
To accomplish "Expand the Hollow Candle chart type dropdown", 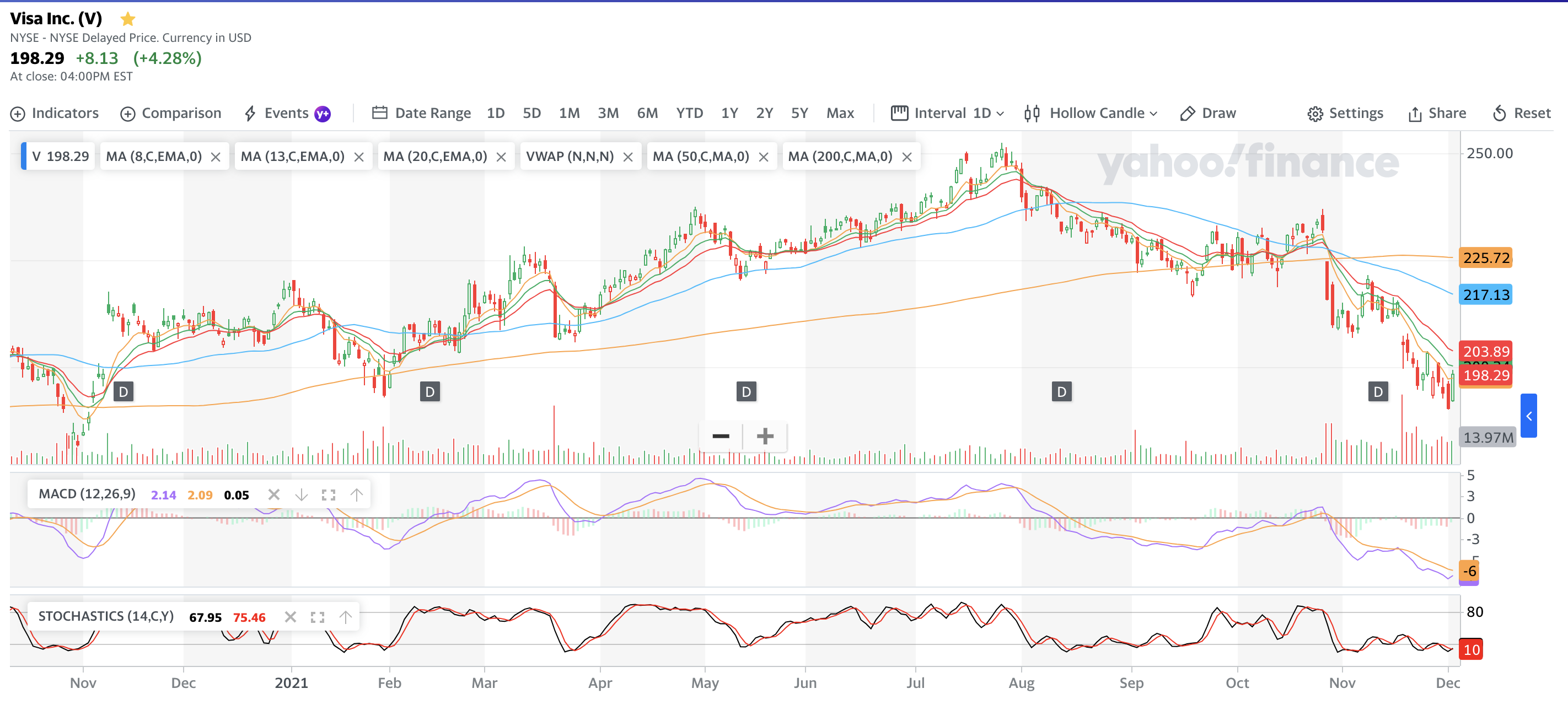I will (x=1091, y=113).
